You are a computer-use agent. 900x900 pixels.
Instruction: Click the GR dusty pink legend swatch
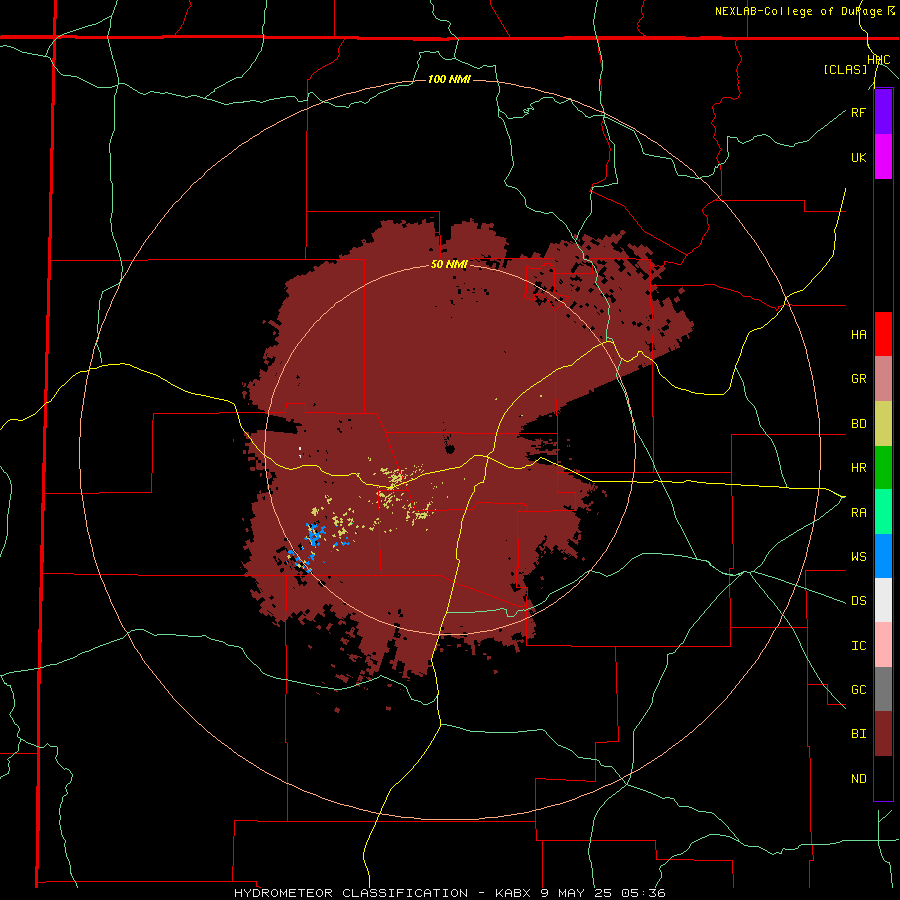click(883, 379)
